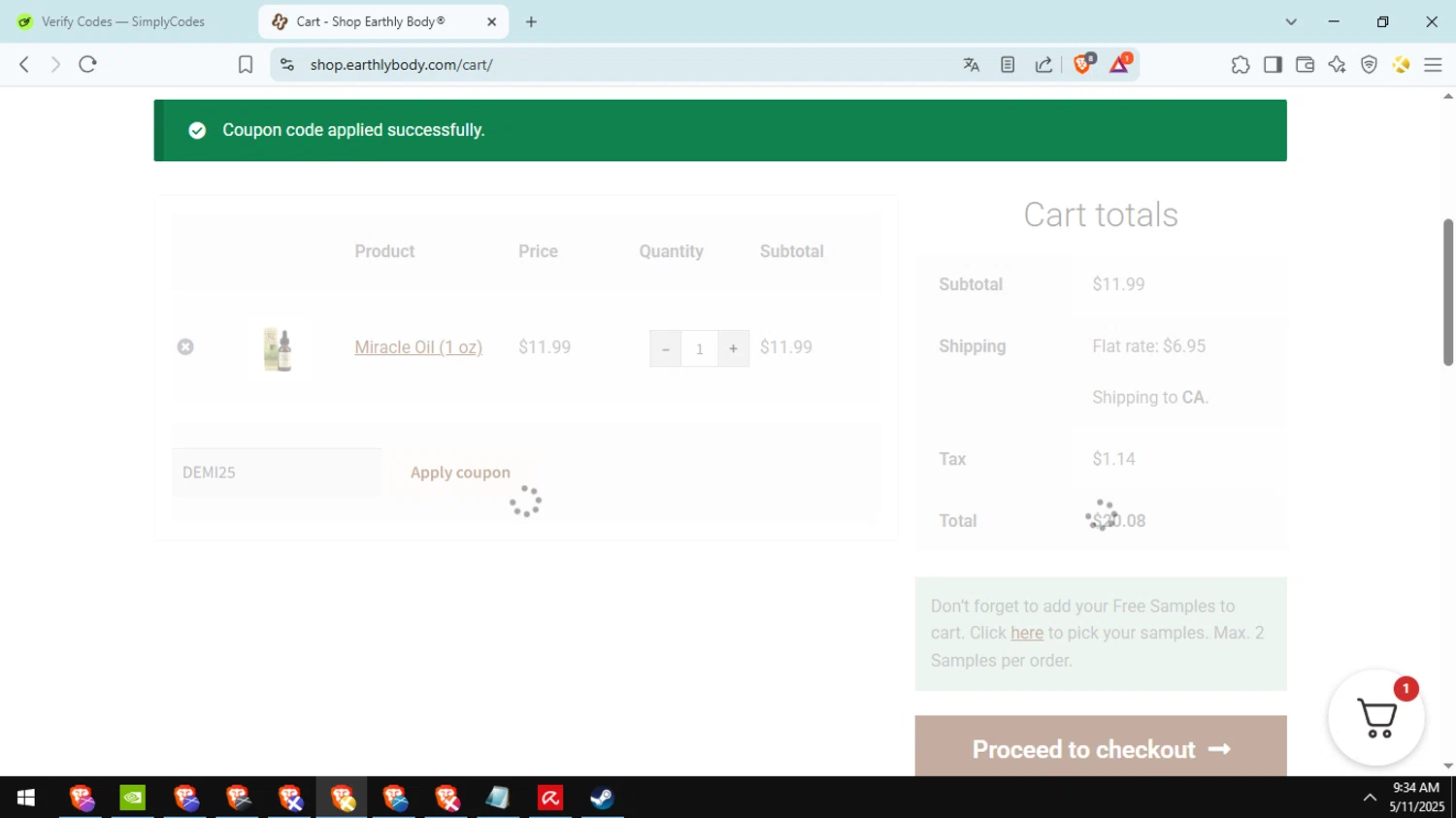This screenshot has height=818, width=1456.
Task: Open the Windows Start menu
Action: click(26, 798)
